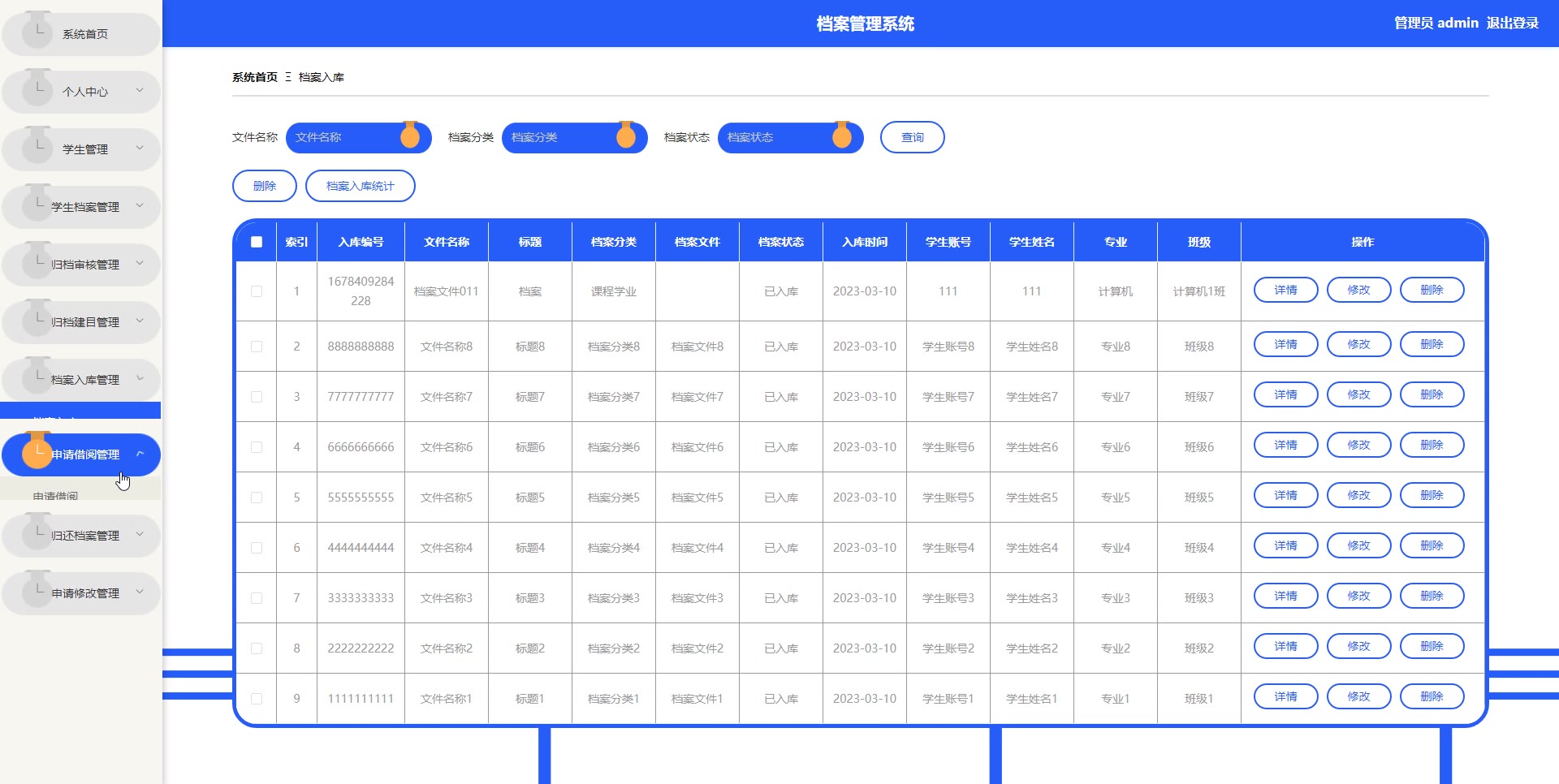Image resolution: width=1559 pixels, height=784 pixels.
Task: Expand the 申请修改管理 menu chevron
Action: coord(140,592)
